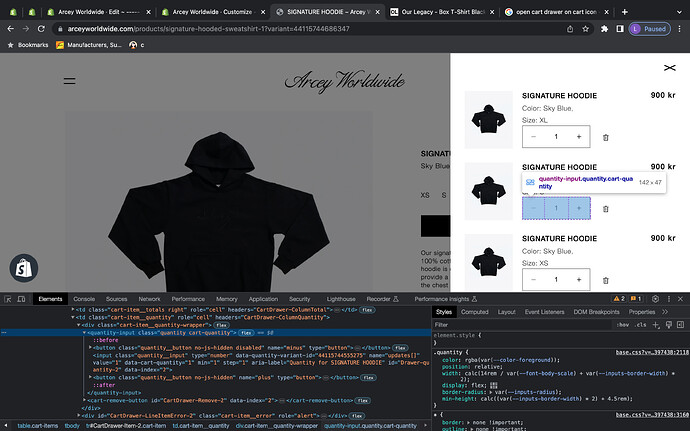Image resolution: width=690 pixels, height=431 pixels.
Task: Add a new style rule with plus icon
Action: tap(656, 324)
